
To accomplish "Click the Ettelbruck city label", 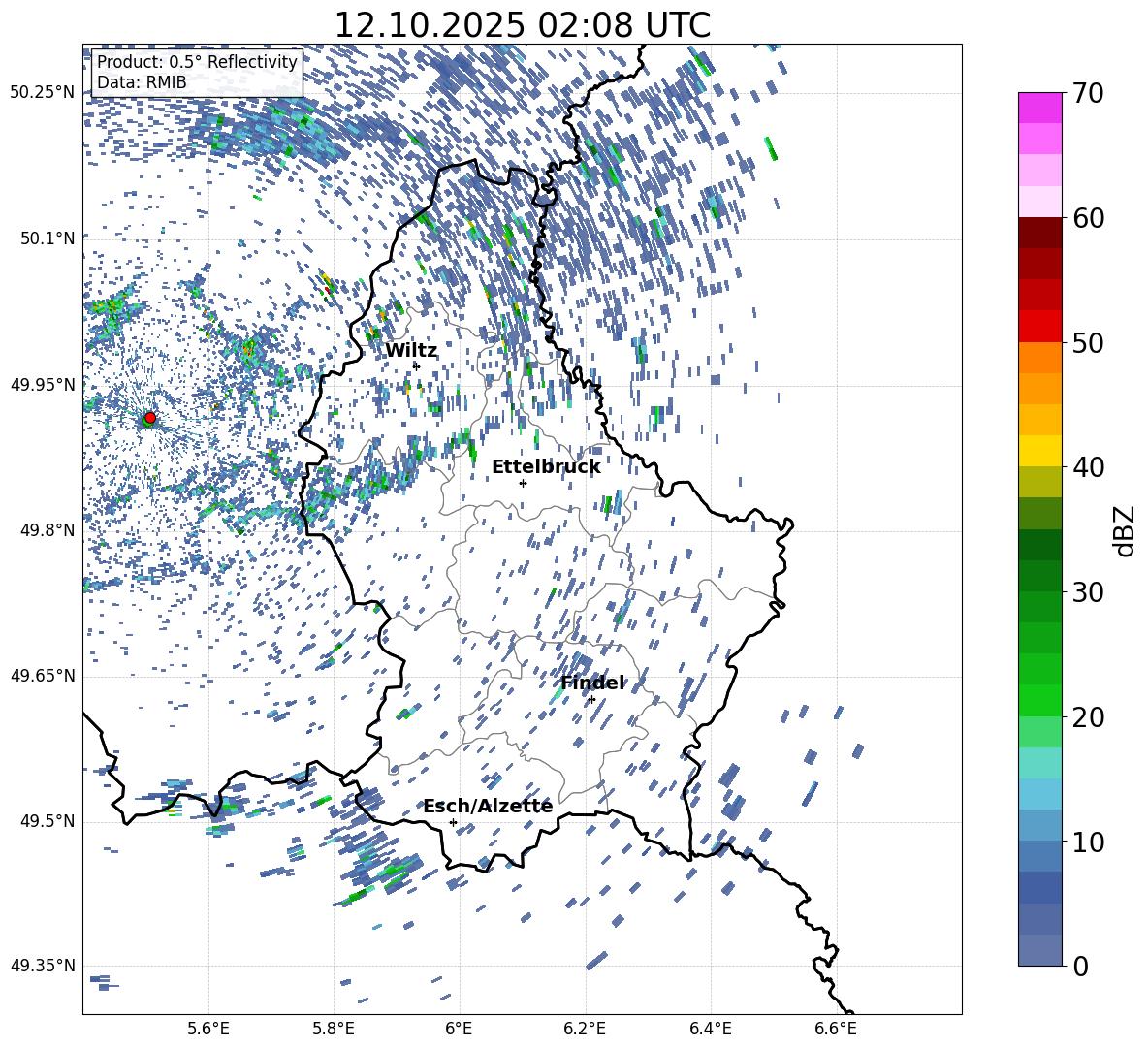I will [546, 467].
